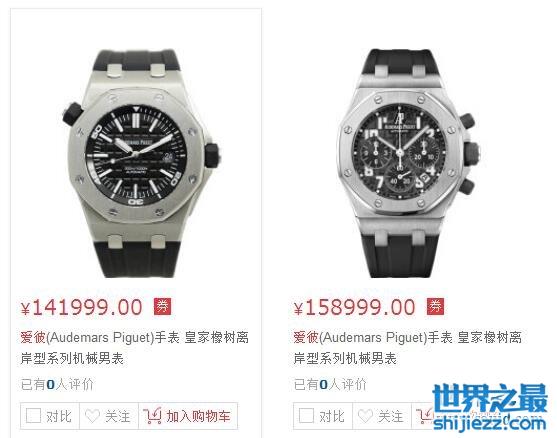Tick the 对比 checkbox for the left watch
The width and height of the screenshot is (557, 438).
point(33,416)
